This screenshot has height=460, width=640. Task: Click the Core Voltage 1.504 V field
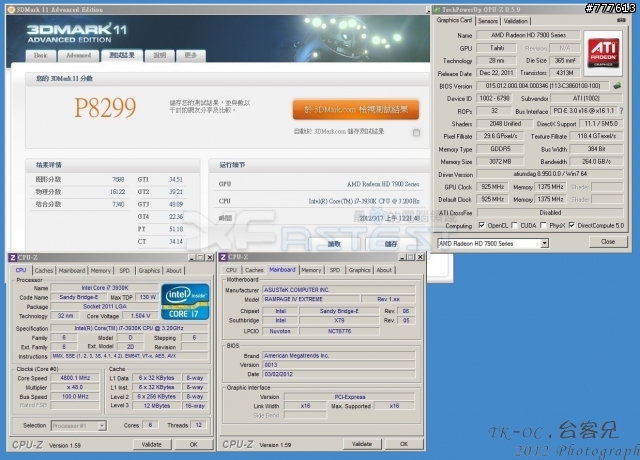tap(141, 316)
